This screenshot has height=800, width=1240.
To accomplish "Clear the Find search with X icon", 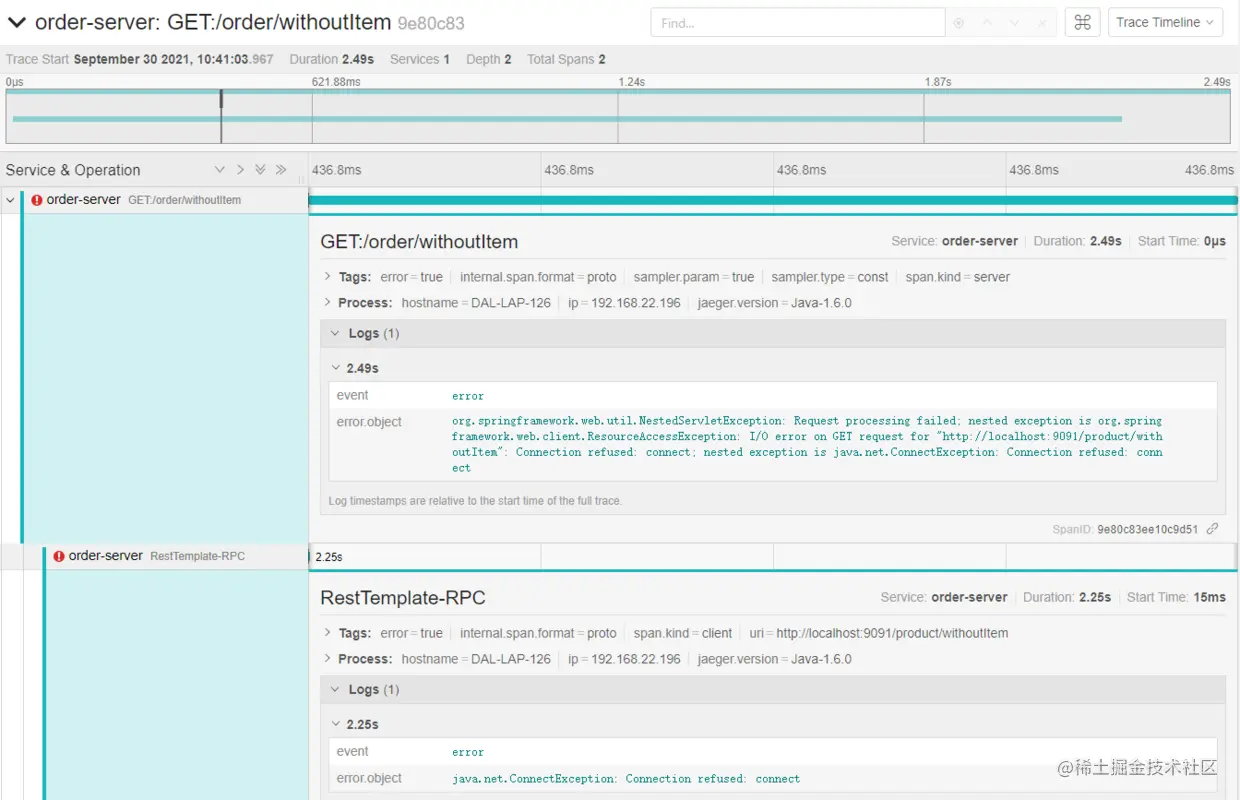I will tap(1042, 23).
